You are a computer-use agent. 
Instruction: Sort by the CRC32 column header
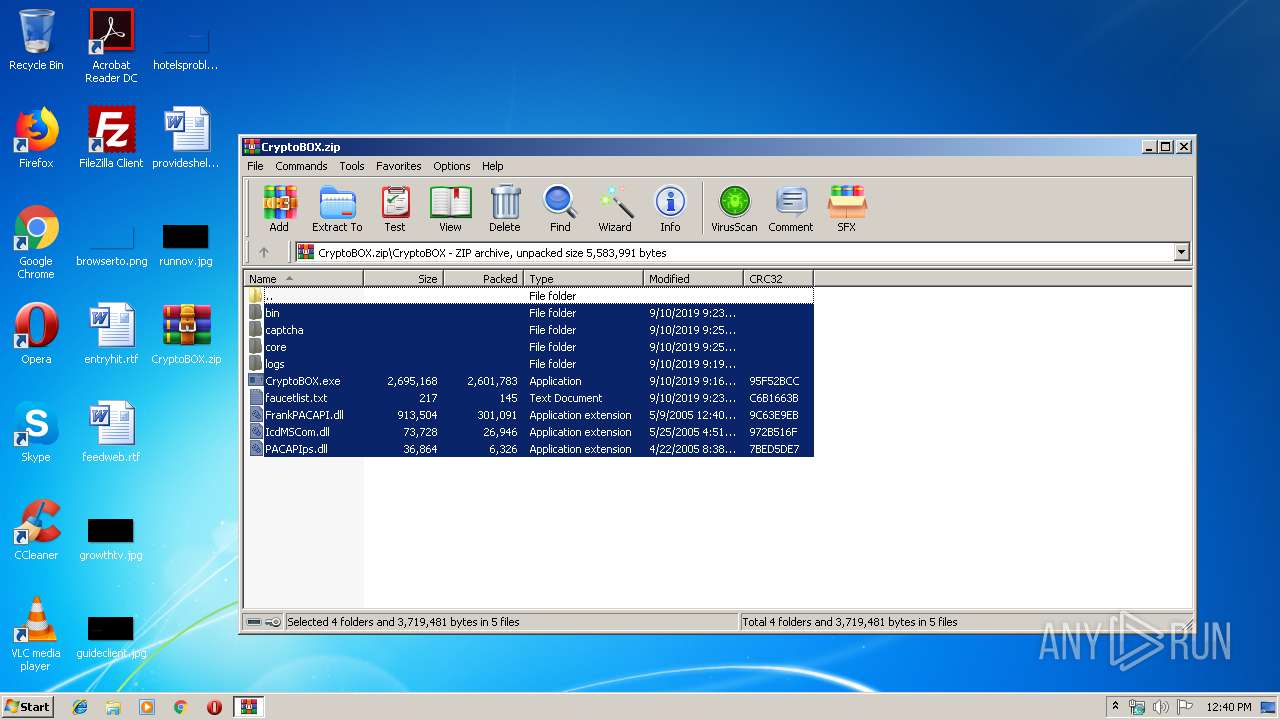778,279
